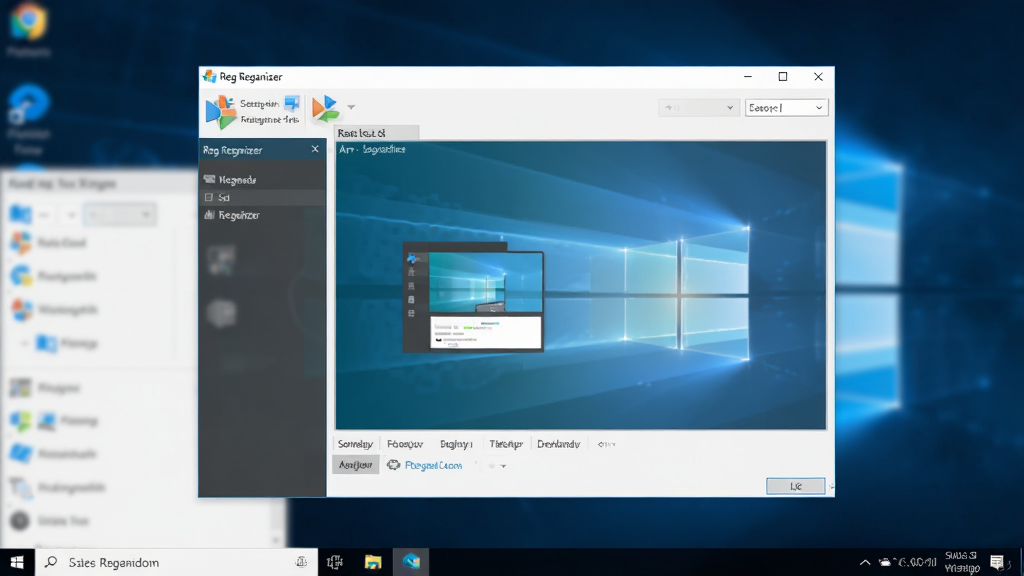Click the blue-outlined button at bottom-right of window

click(795, 486)
